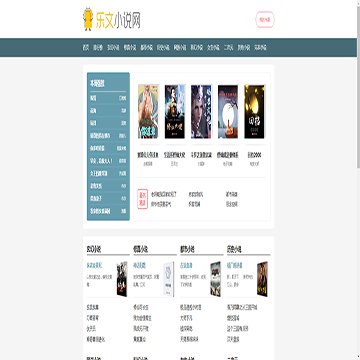Click the 乐文小说网 site logo
This screenshot has width=360, height=360.
click(x=112, y=19)
